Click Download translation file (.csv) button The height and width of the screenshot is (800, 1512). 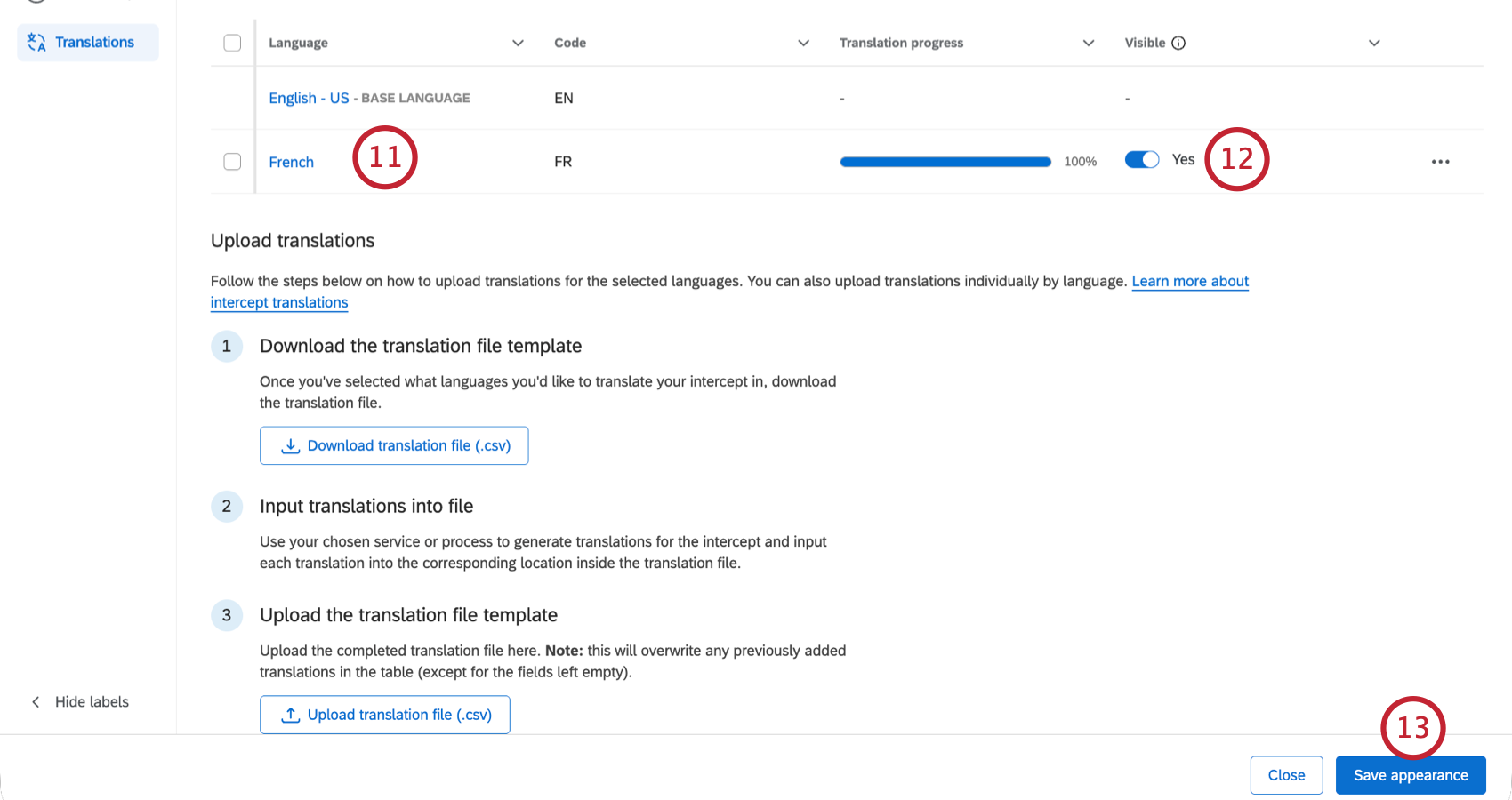coord(394,445)
